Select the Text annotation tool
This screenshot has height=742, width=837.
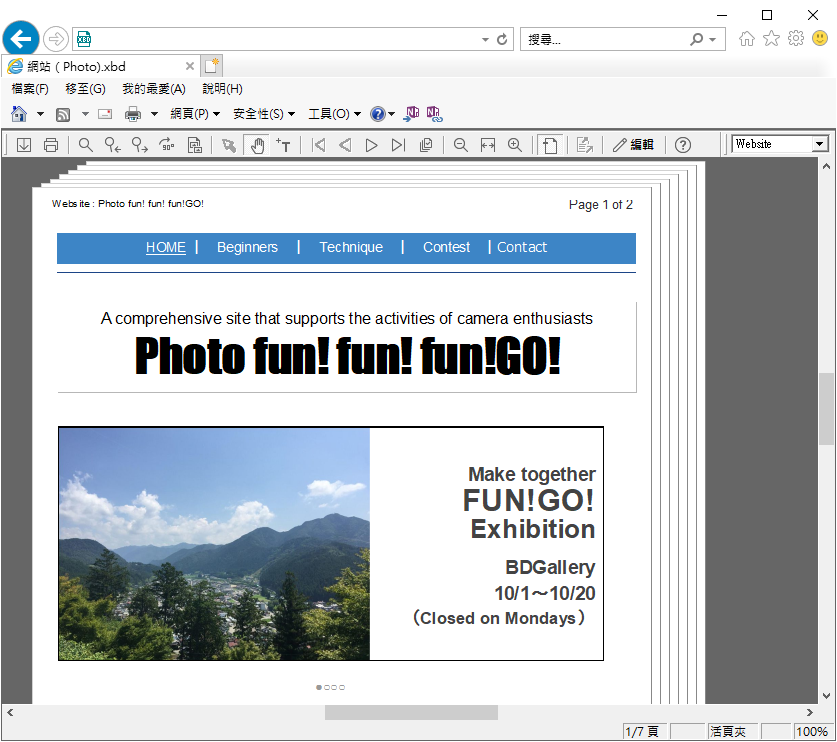pyautogui.click(x=283, y=145)
